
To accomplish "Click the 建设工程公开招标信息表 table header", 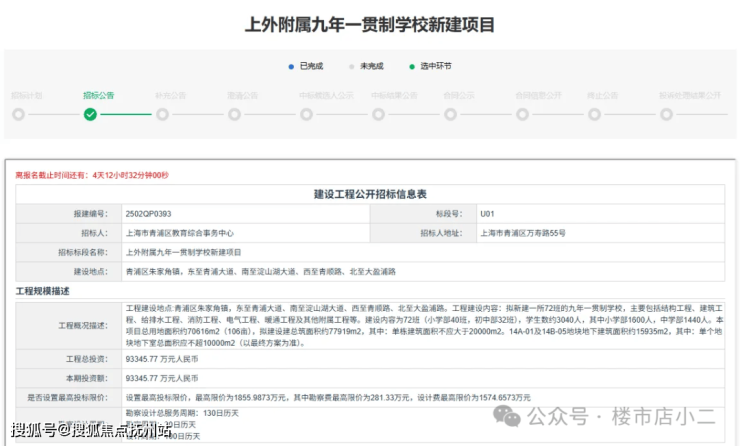I will (370, 194).
